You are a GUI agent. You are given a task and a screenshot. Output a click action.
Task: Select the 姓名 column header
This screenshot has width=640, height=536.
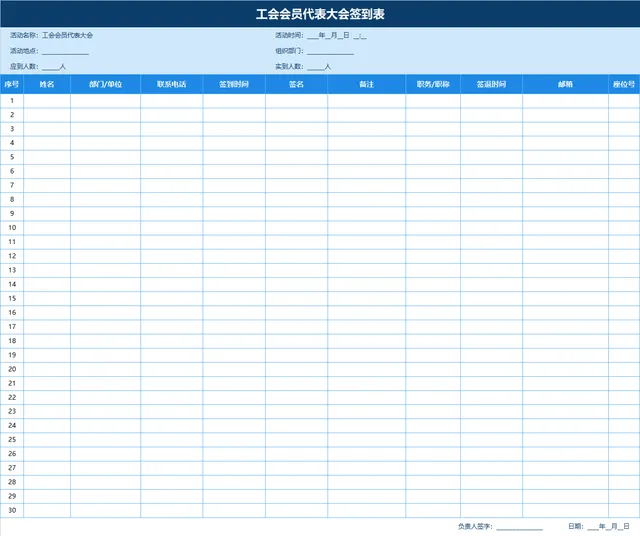point(47,85)
